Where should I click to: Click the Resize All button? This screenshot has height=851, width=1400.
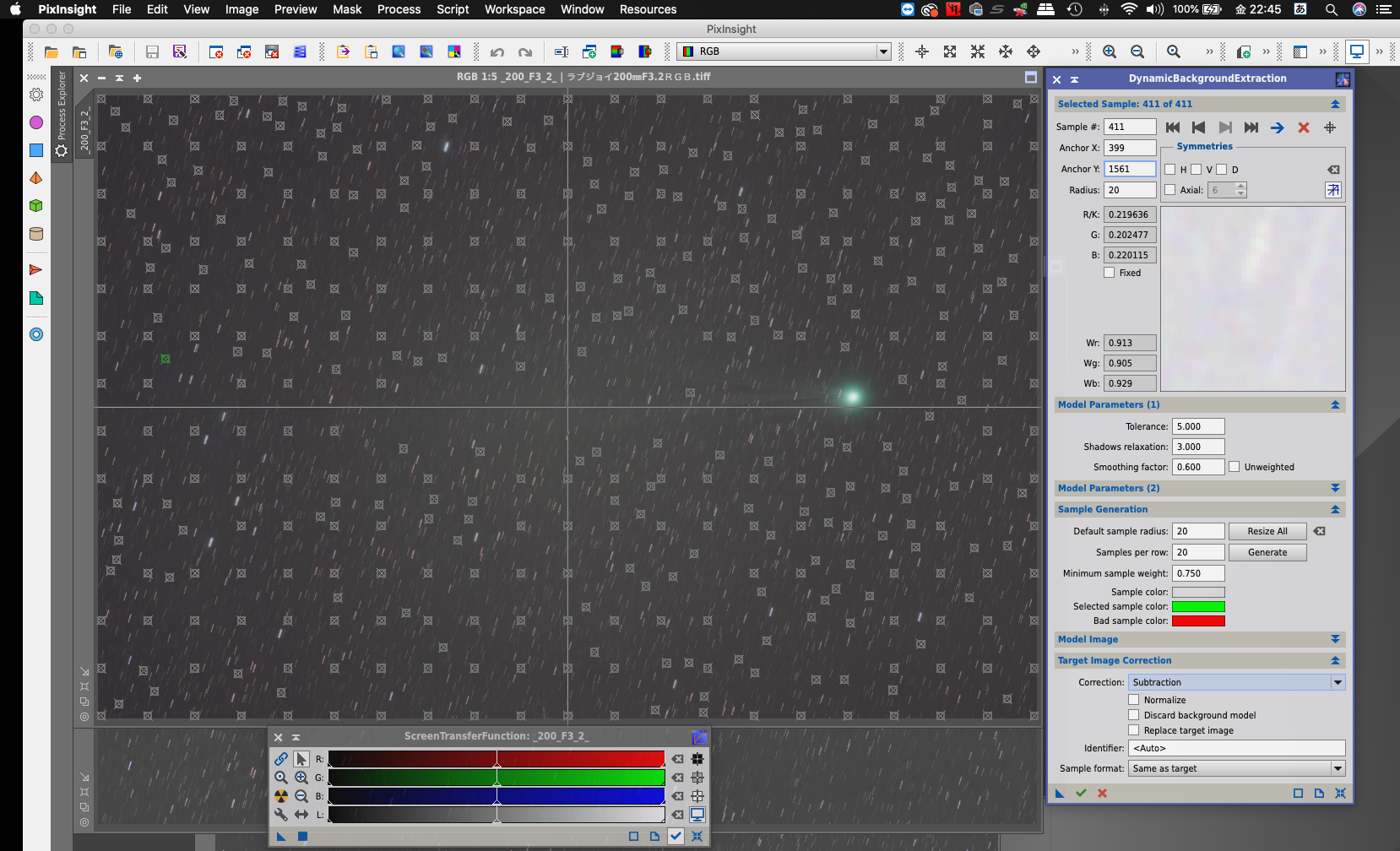pyautogui.click(x=1267, y=531)
